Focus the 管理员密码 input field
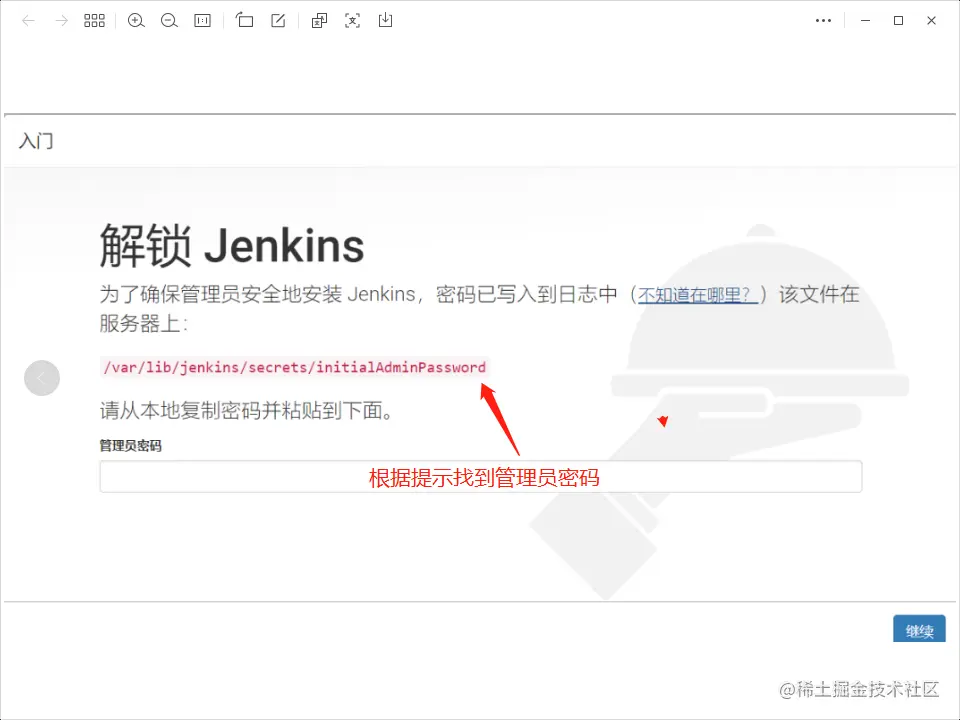960x720 pixels. pos(481,476)
